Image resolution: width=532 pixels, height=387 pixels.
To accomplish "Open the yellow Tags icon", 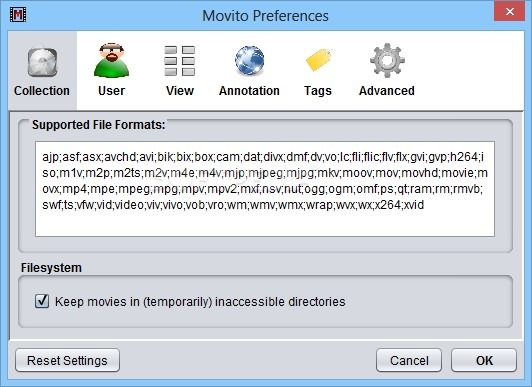I will pos(319,60).
